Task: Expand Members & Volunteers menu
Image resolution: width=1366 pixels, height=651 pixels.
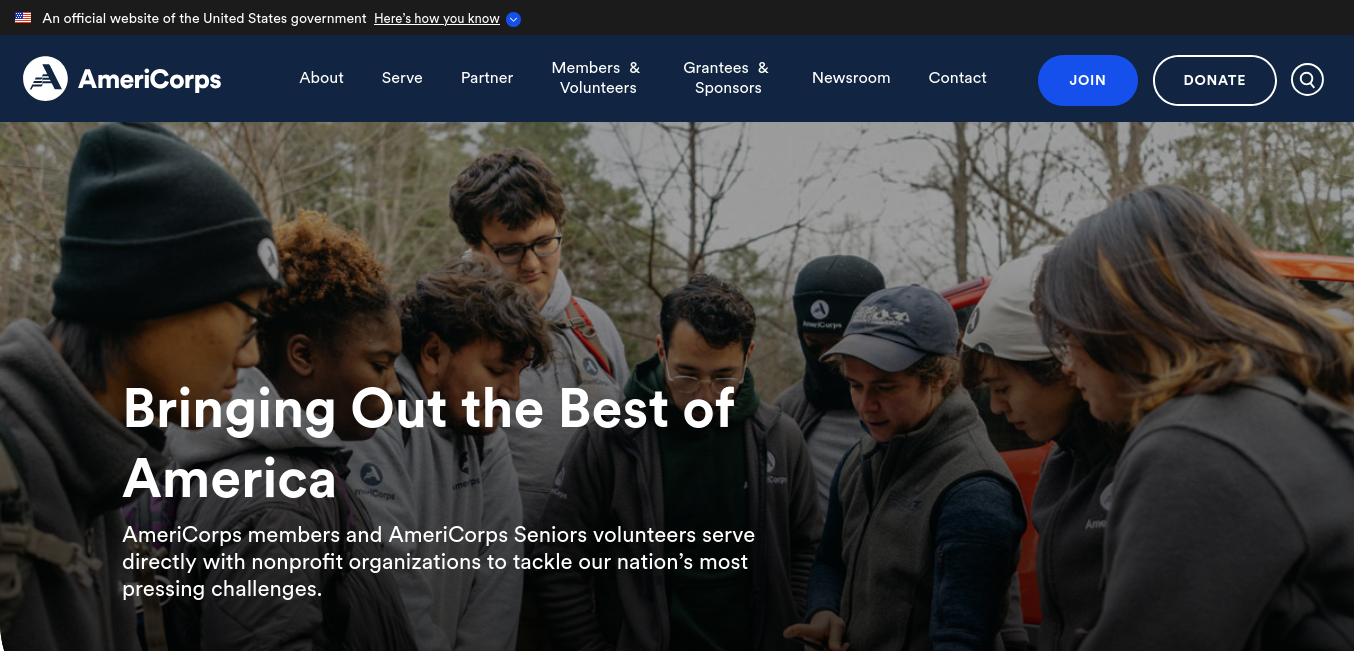Action: tap(597, 78)
